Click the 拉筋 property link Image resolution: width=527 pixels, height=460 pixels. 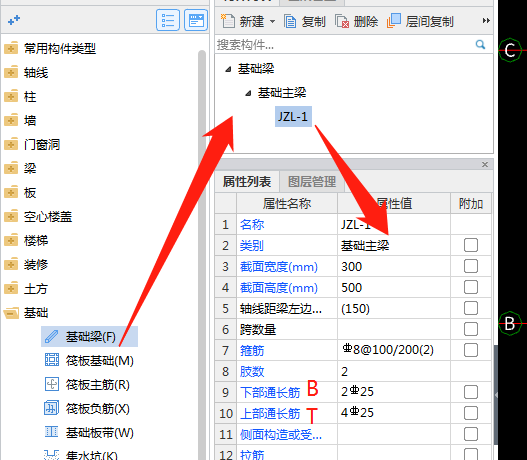tap(252, 455)
